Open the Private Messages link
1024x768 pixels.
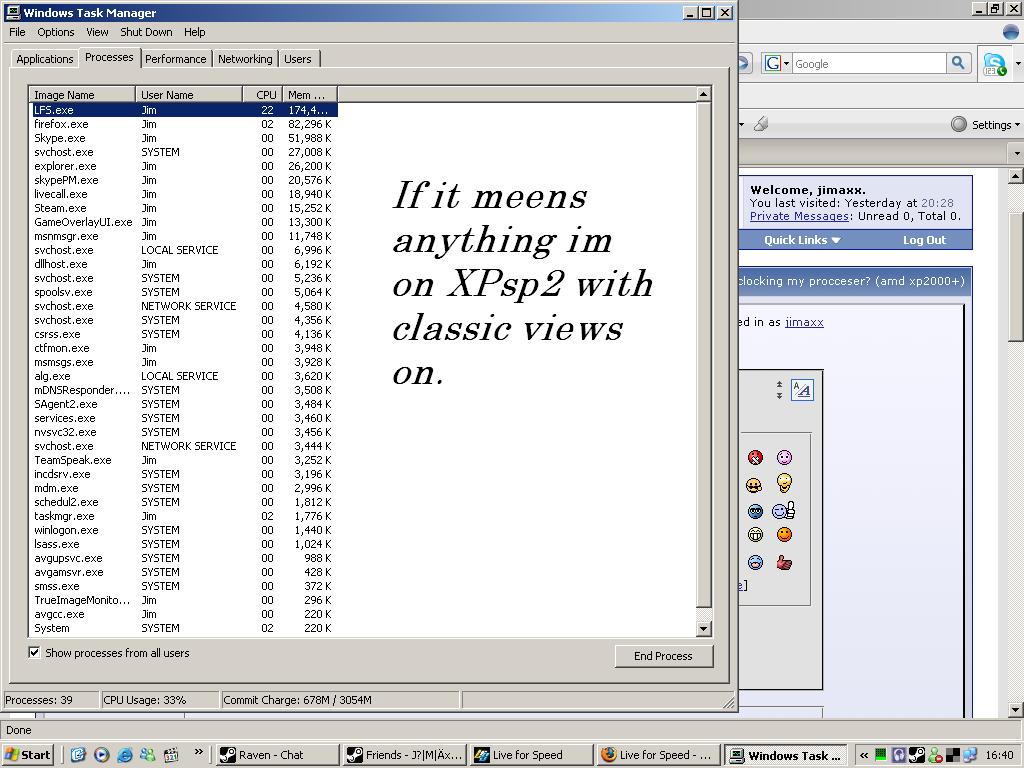pos(799,216)
